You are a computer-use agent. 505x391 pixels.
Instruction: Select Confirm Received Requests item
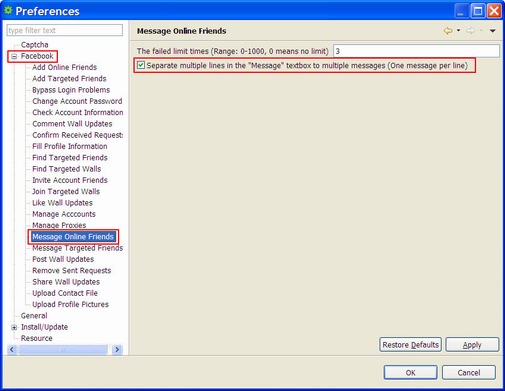click(x=78, y=135)
